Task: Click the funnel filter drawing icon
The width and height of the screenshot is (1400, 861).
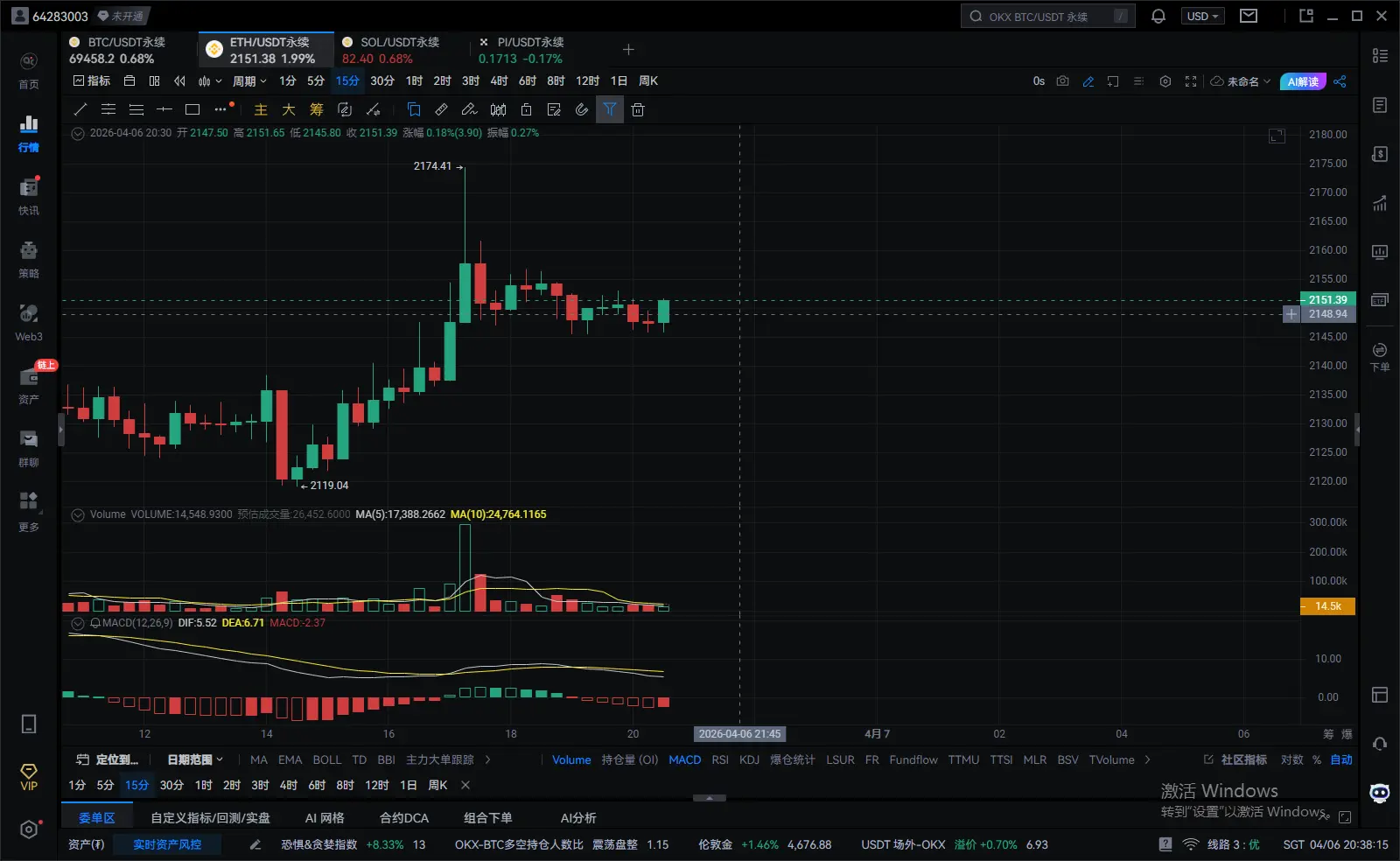Action: (x=610, y=109)
